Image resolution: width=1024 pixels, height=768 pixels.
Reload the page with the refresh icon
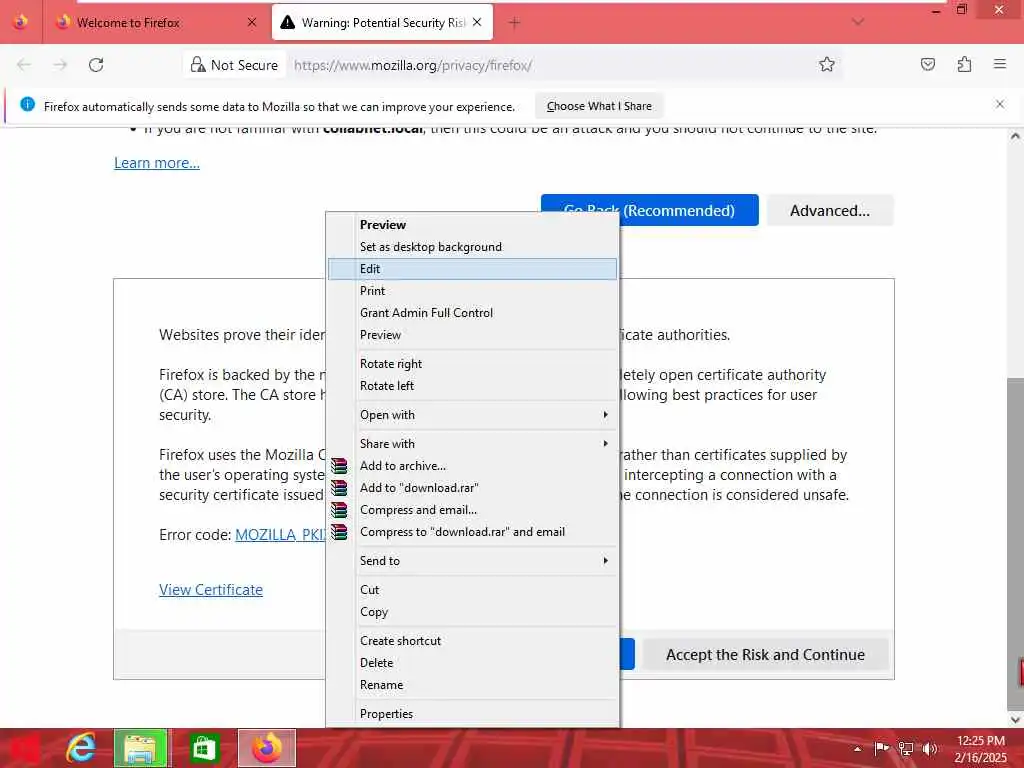96,65
